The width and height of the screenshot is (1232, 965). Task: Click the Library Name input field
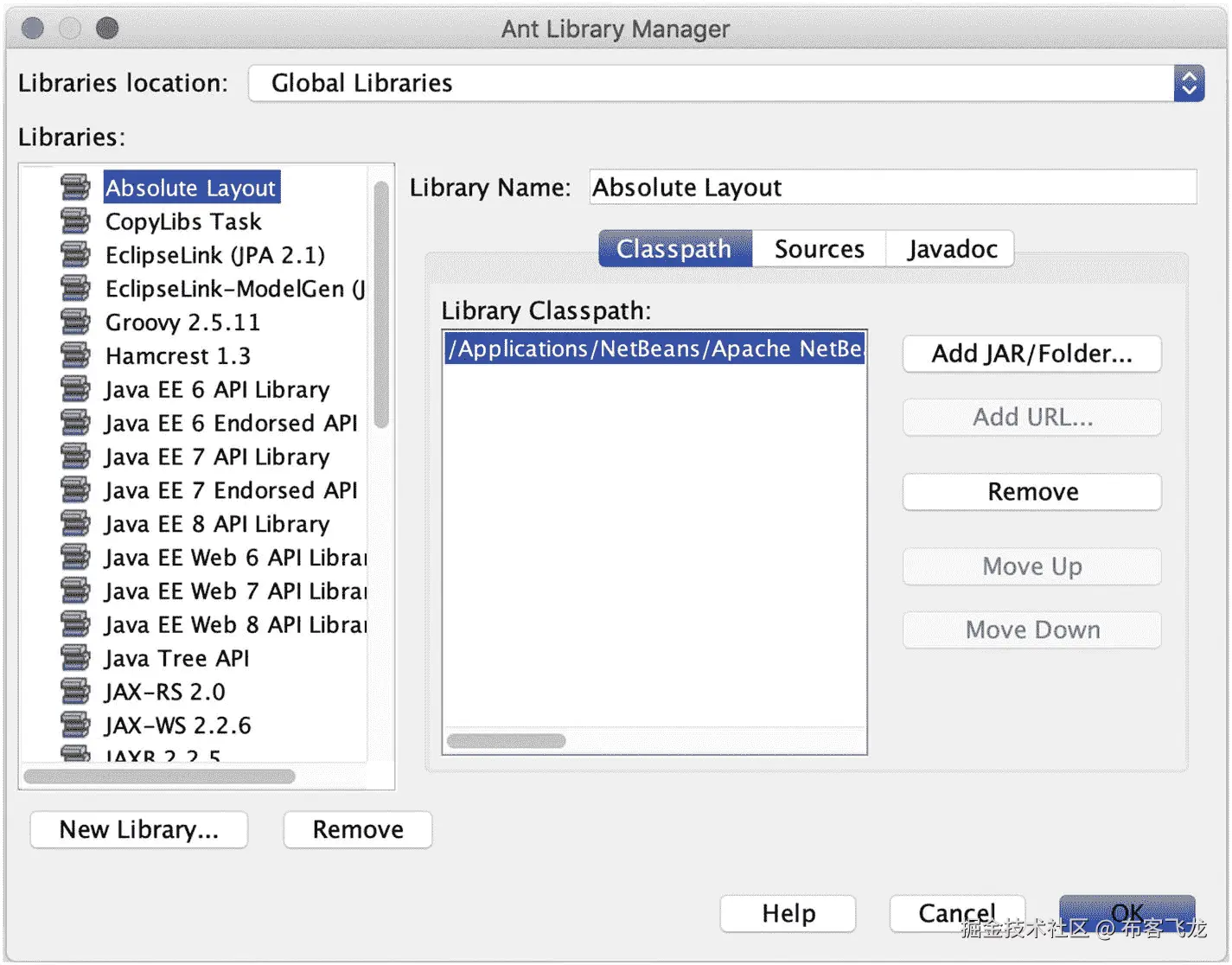pos(893,187)
